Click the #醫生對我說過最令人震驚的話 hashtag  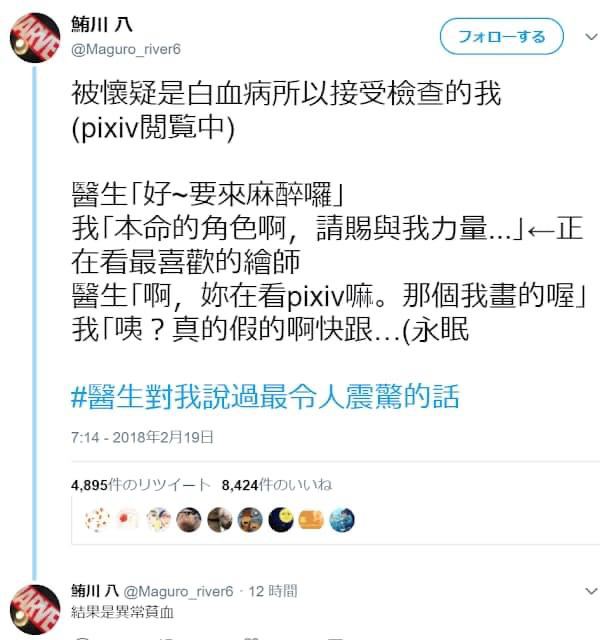click(265, 396)
